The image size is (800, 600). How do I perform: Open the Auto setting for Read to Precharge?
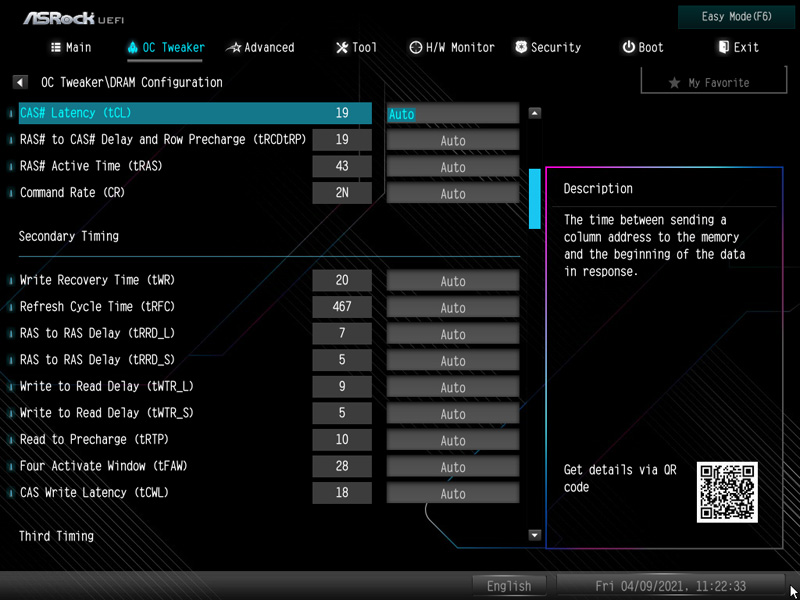click(x=453, y=440)
